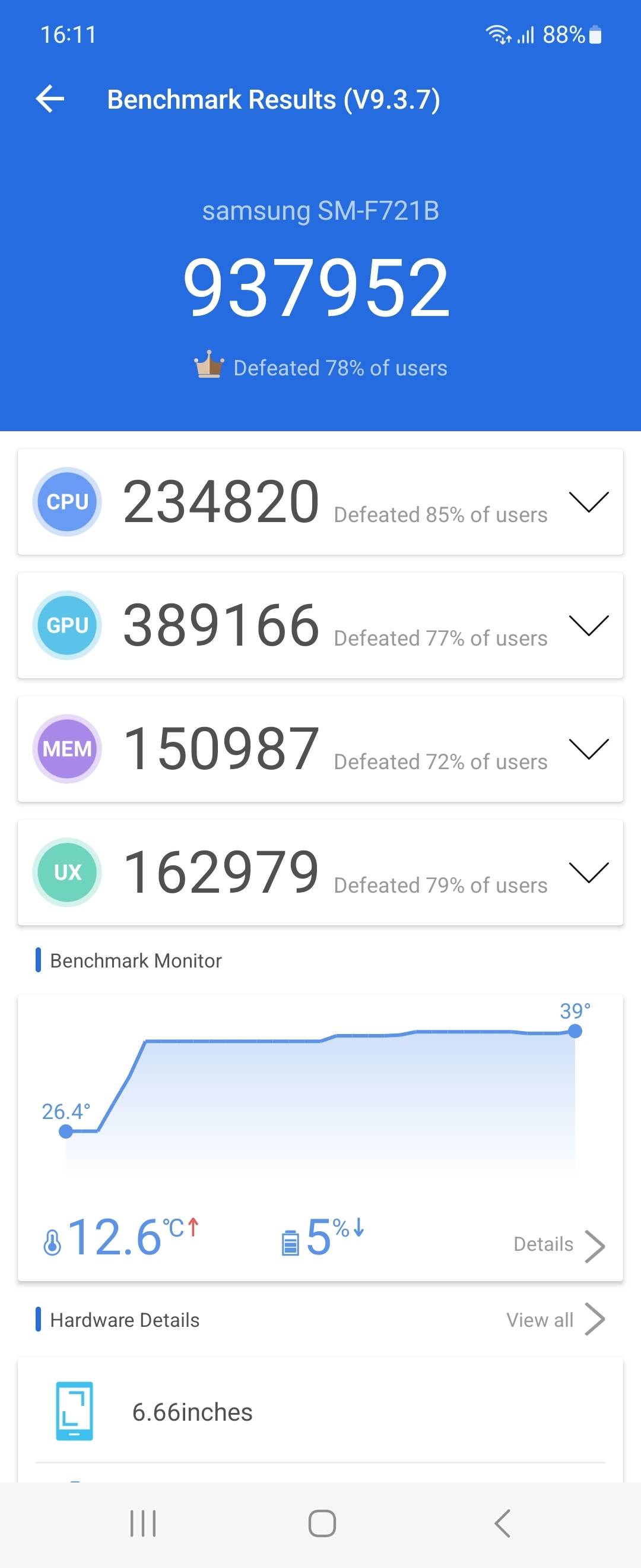641x1568 pixels.
Task: Tap the Benchmark Results (V9.3.7) title
Action: pyautogui.click(x=274, y=100)
